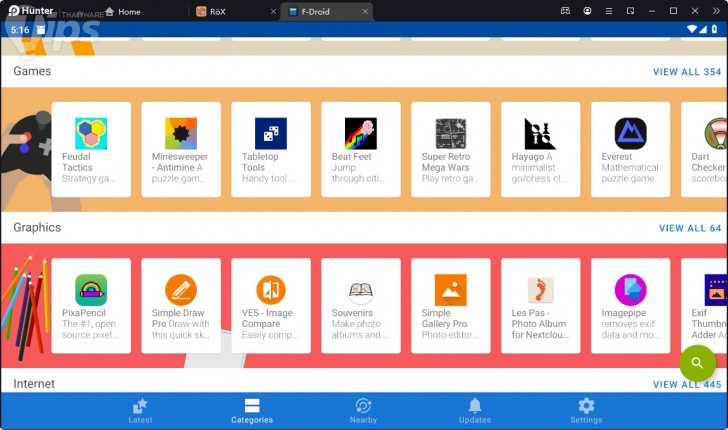Open the Souvenirs book icon
This screenshot has width=728, height=430.
[361, 290]
